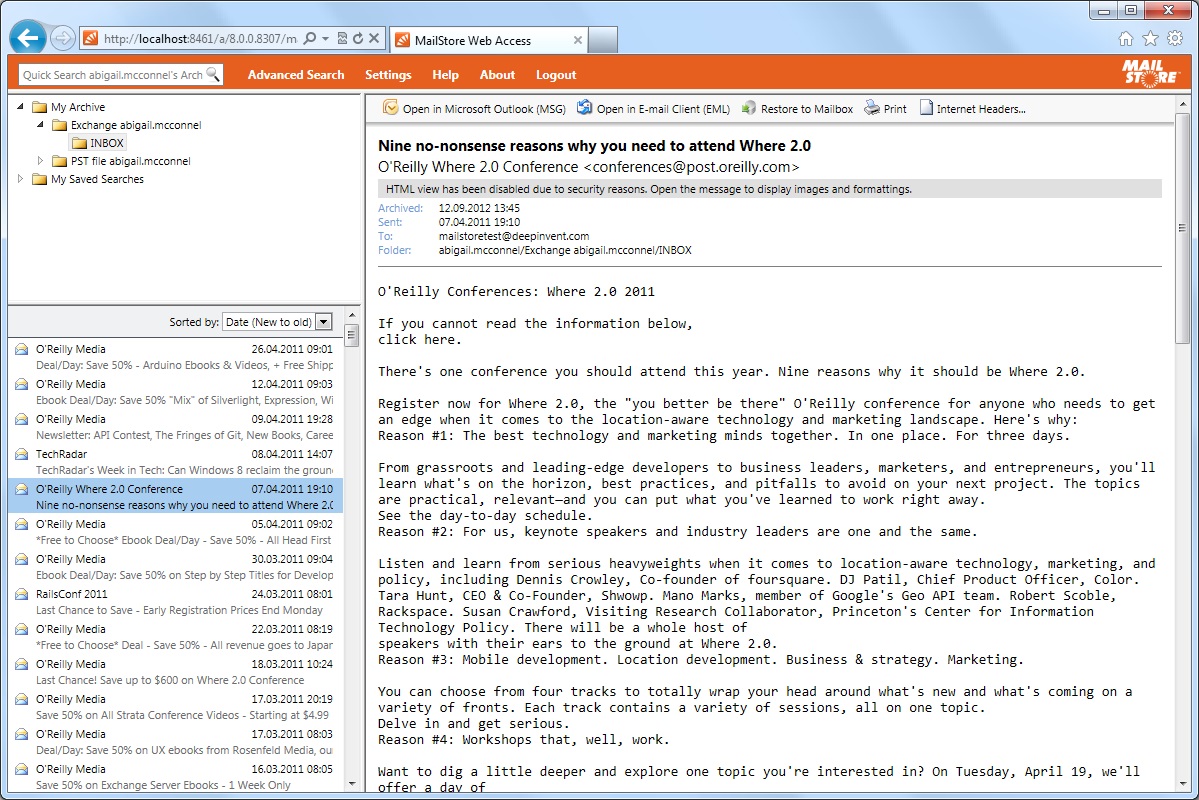Click the MailStore logo
The width and height of the screenshot is (1199, 800).
1150,73
